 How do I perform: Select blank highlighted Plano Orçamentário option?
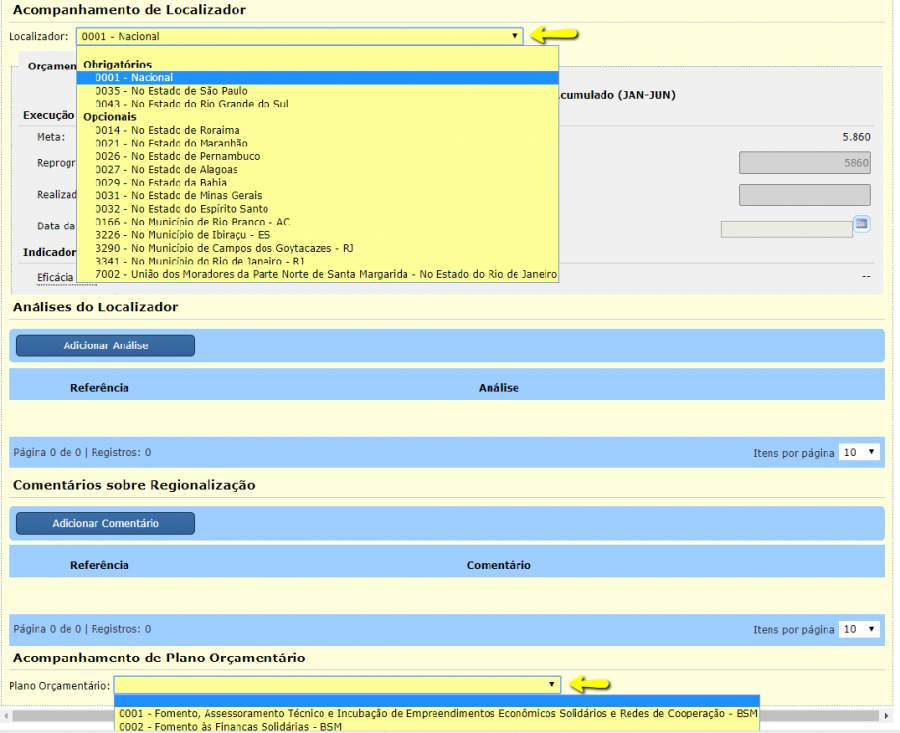tap(437, 701)
